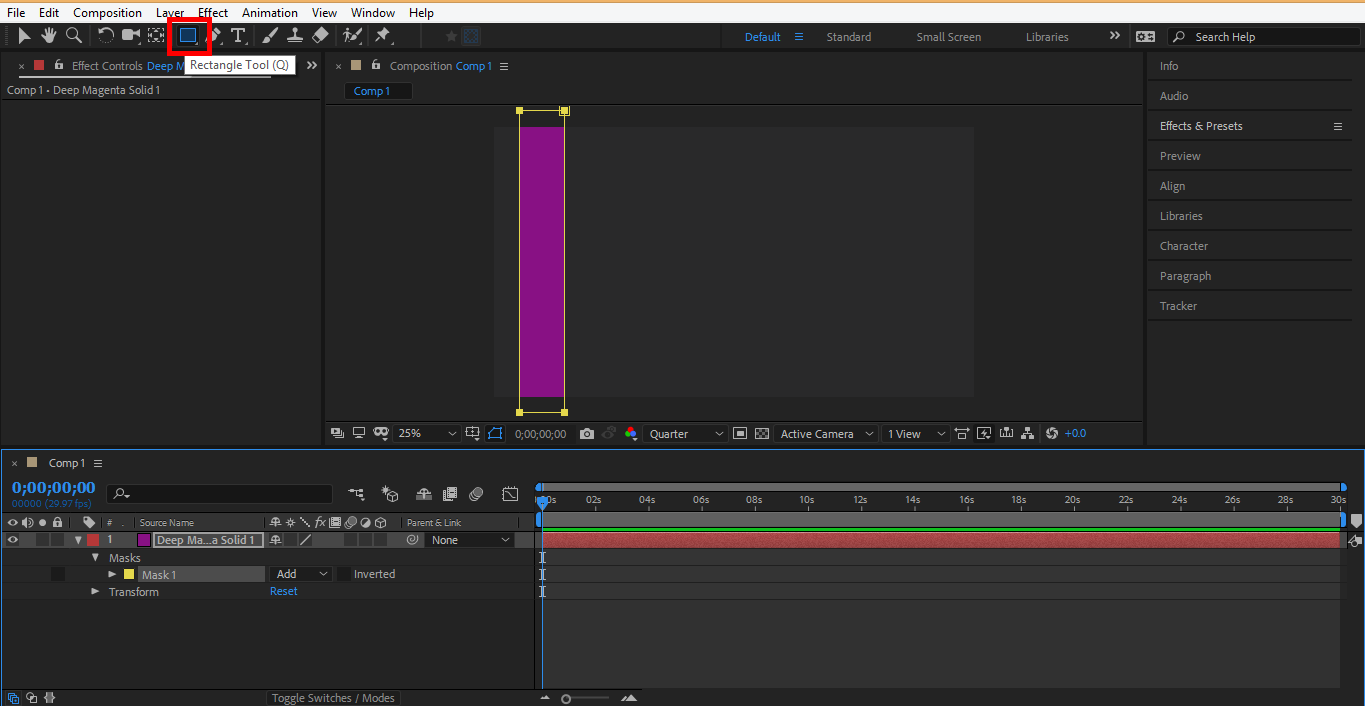
Task: Open the mask mode Add dropdown
Action: 301,574
